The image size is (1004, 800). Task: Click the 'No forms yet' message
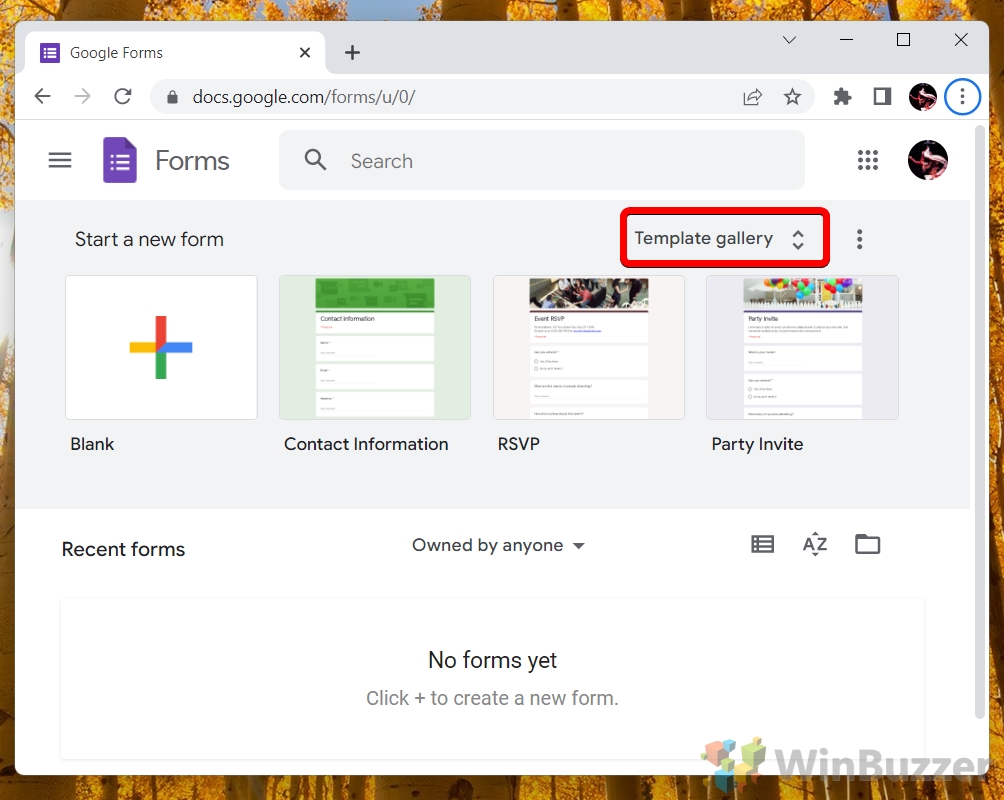point(492,660)
